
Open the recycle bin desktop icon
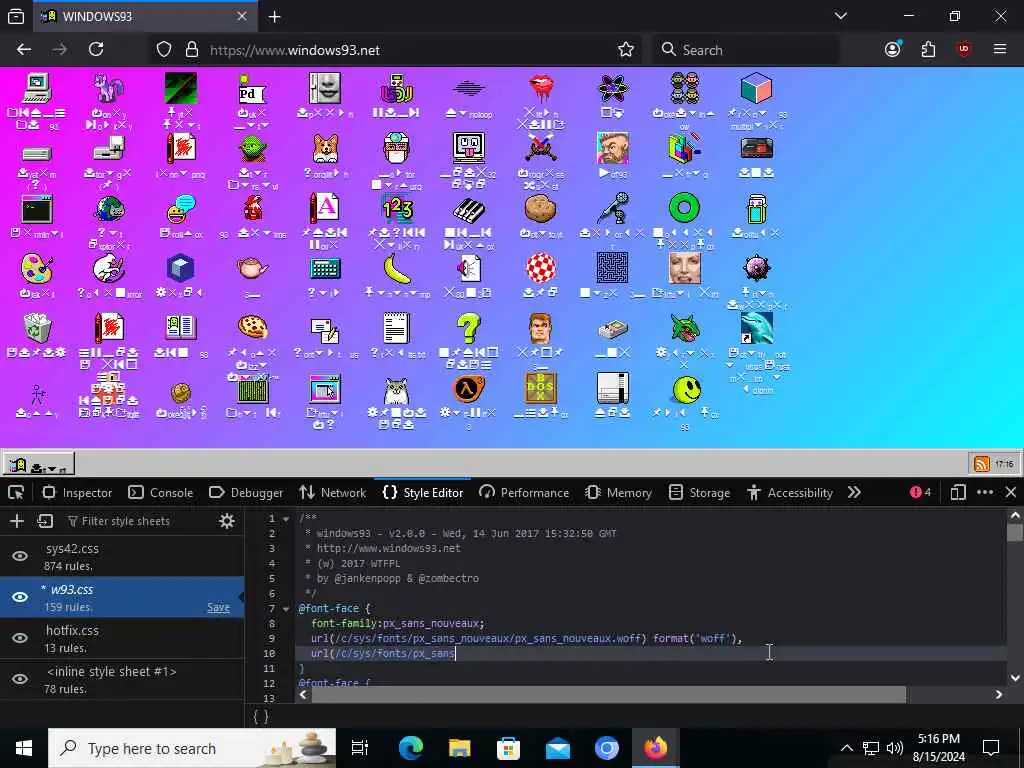[37, 328]
